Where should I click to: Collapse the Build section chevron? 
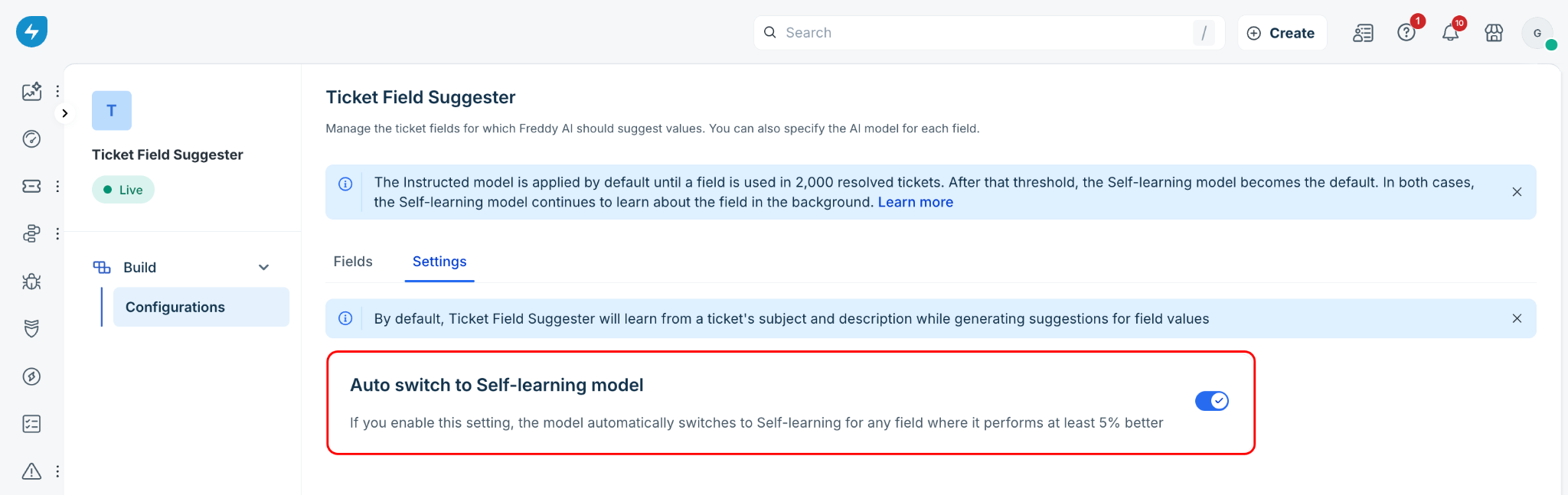click(263, 267)
